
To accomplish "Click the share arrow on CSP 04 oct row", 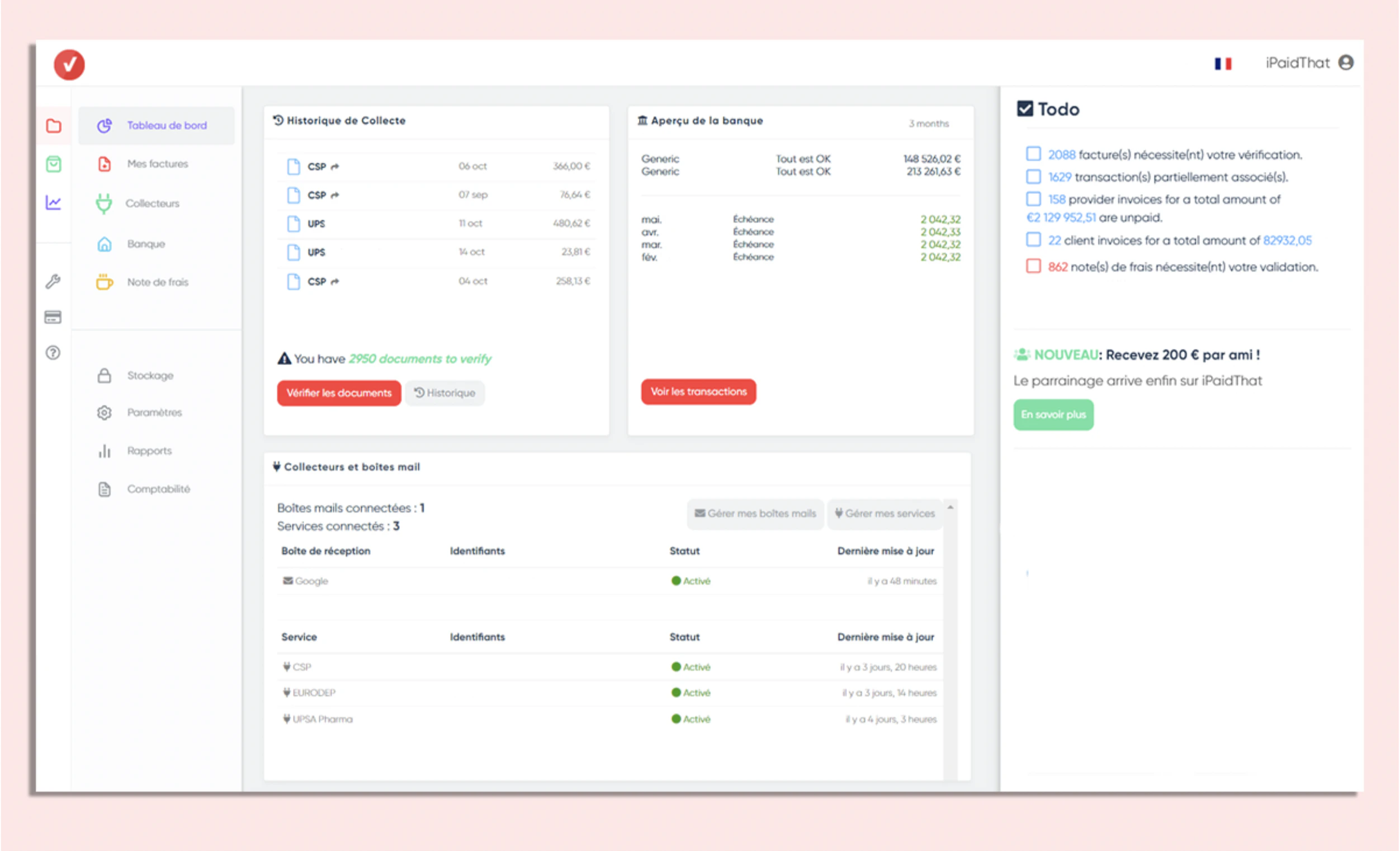I will point(335,282).
